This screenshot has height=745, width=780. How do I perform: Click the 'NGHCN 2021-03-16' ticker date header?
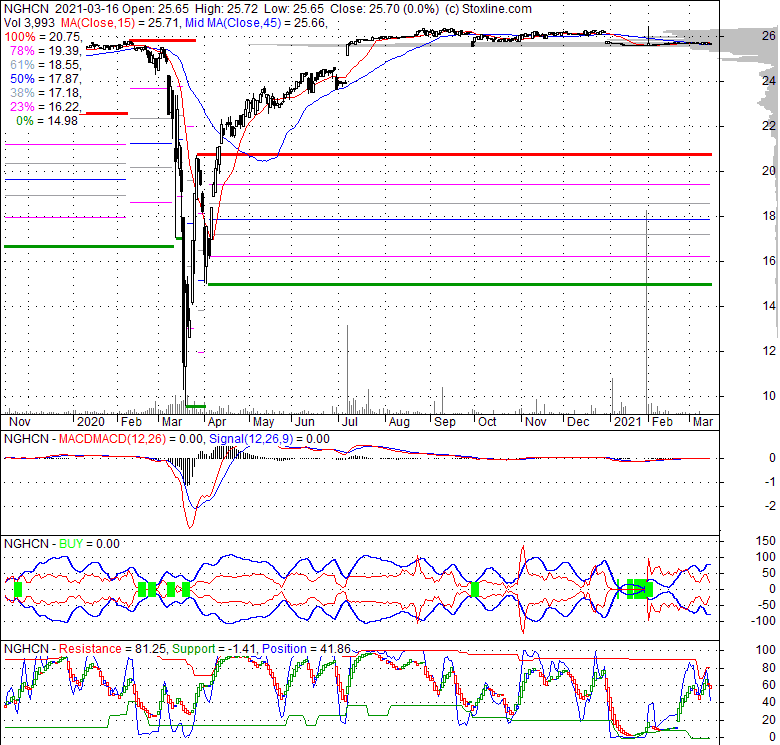click(x=62, y=9)
